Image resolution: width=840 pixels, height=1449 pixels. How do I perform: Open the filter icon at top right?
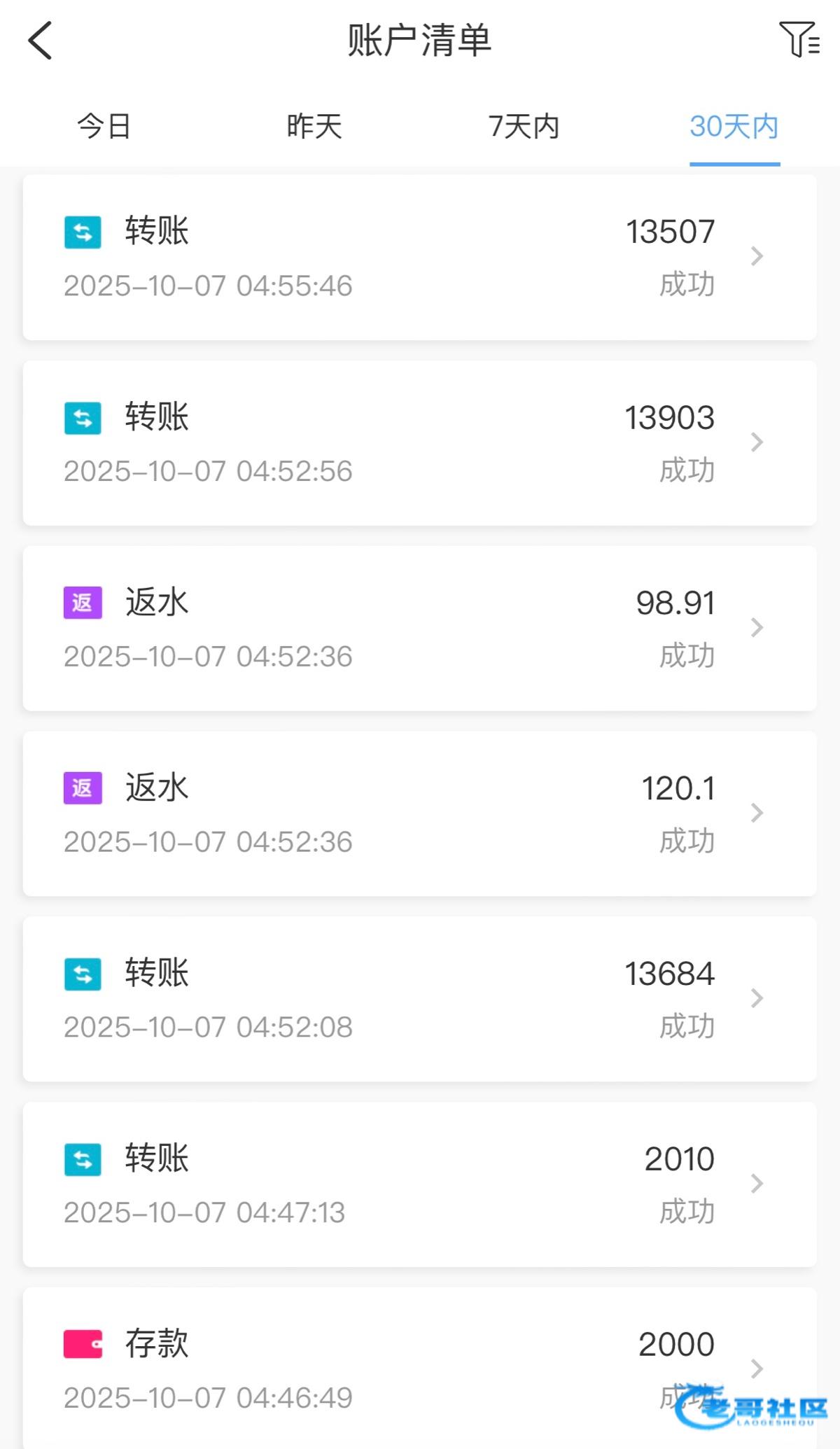click(799, 39)
